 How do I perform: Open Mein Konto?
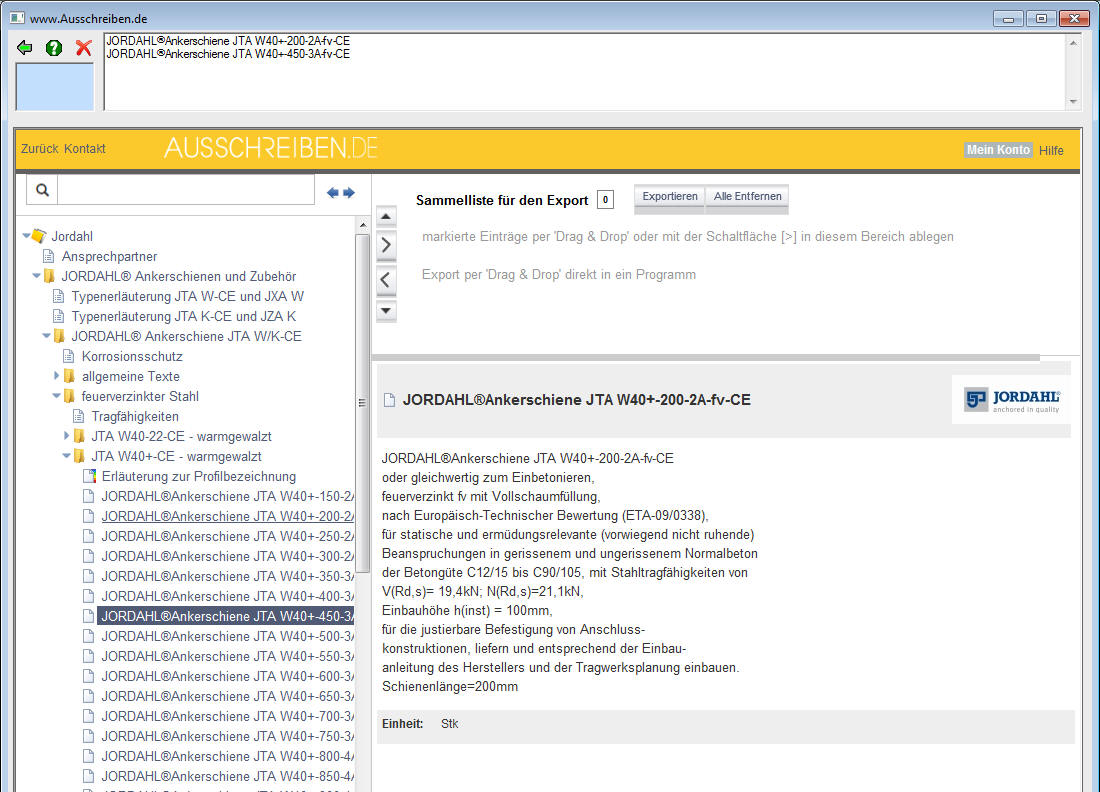pos(998,149)
